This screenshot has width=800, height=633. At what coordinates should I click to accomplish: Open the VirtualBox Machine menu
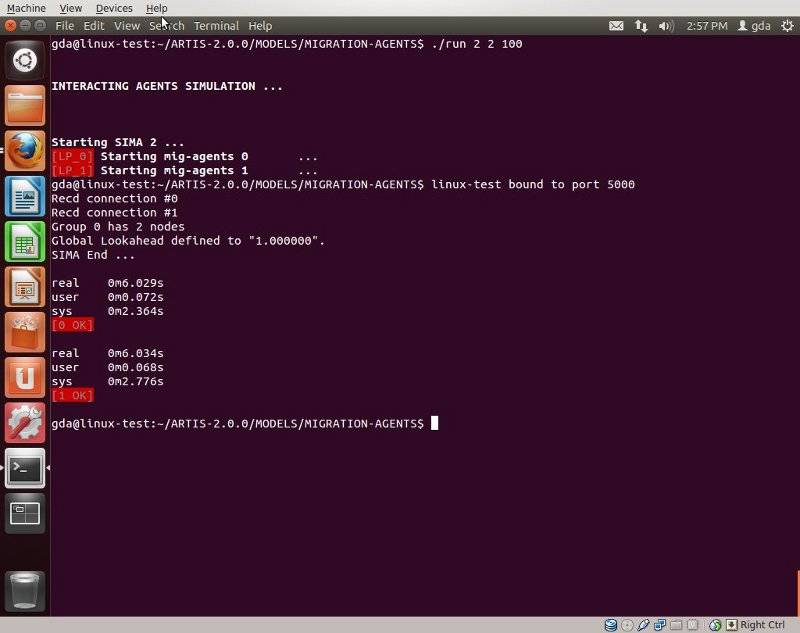(26, 8)
